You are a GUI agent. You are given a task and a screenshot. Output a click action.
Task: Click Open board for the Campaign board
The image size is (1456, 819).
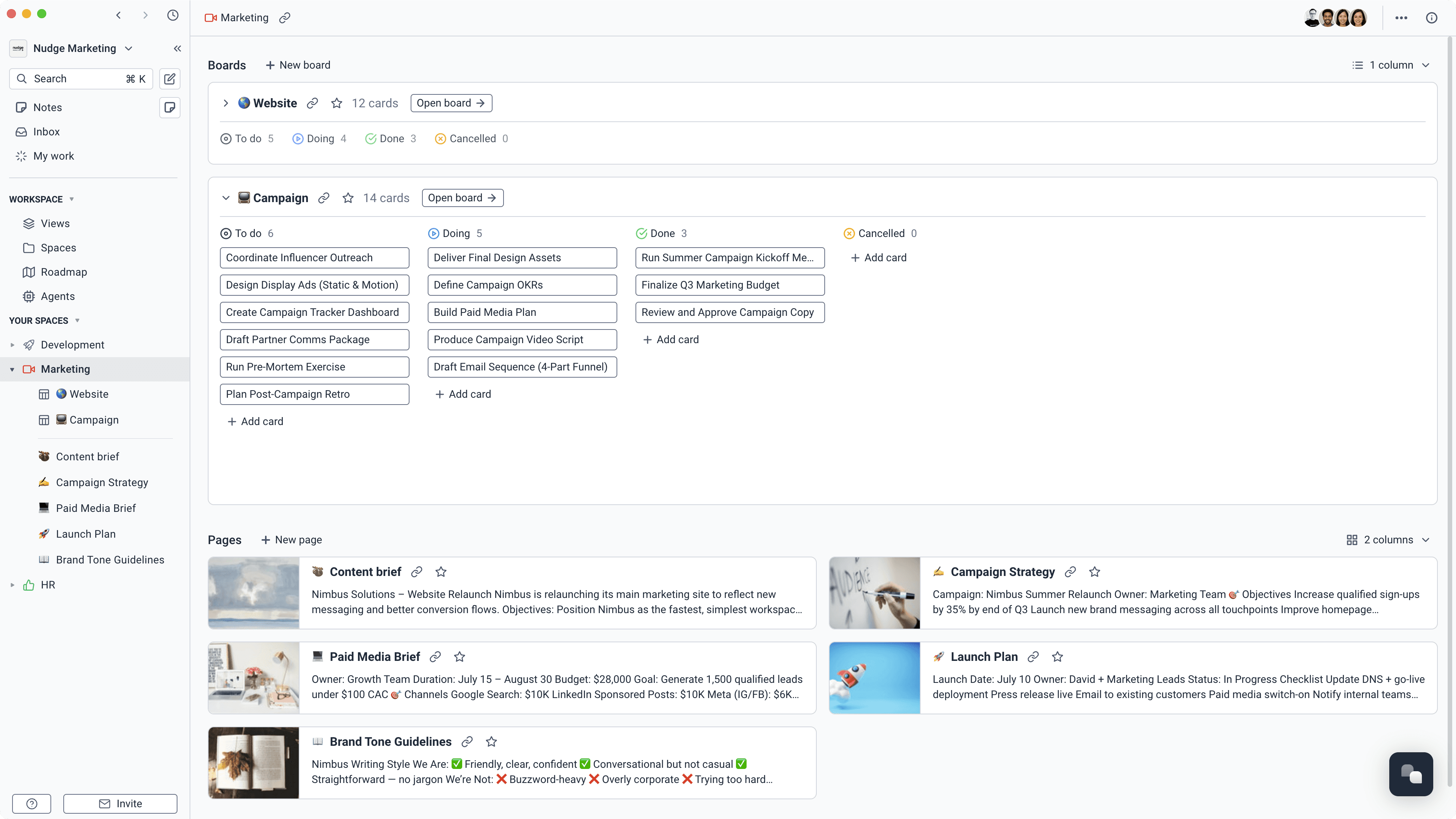pos(462,198)
